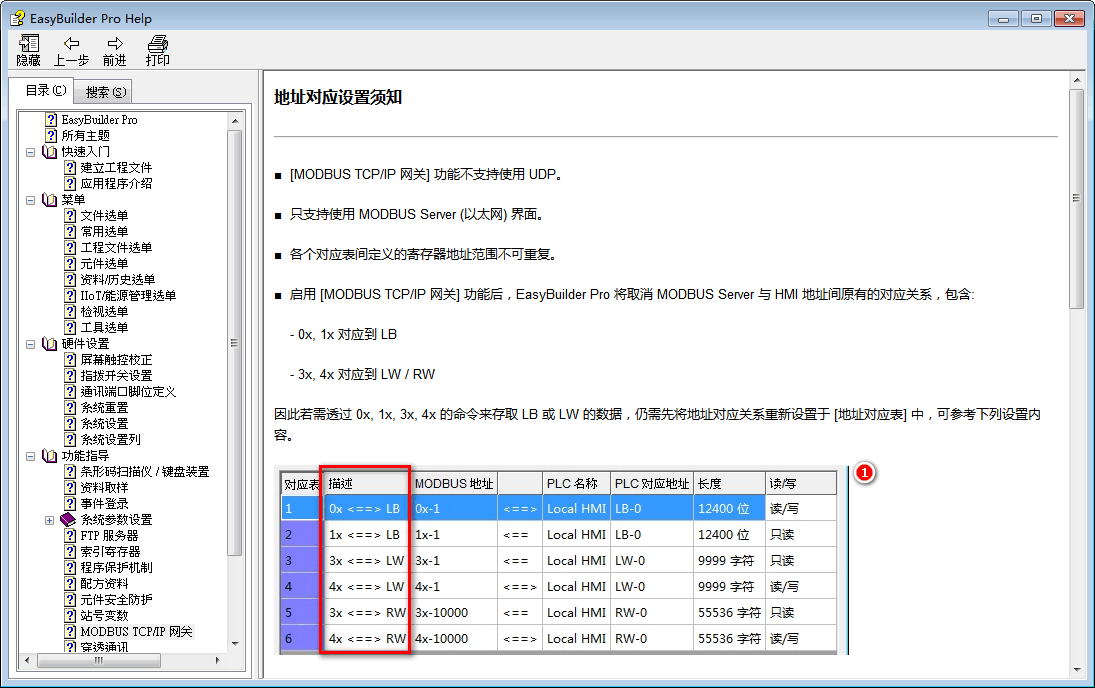The height and width of the screenshot is (688, 1095).
Task: Open the 元件安全防护 topic
Action: (116, 600)
